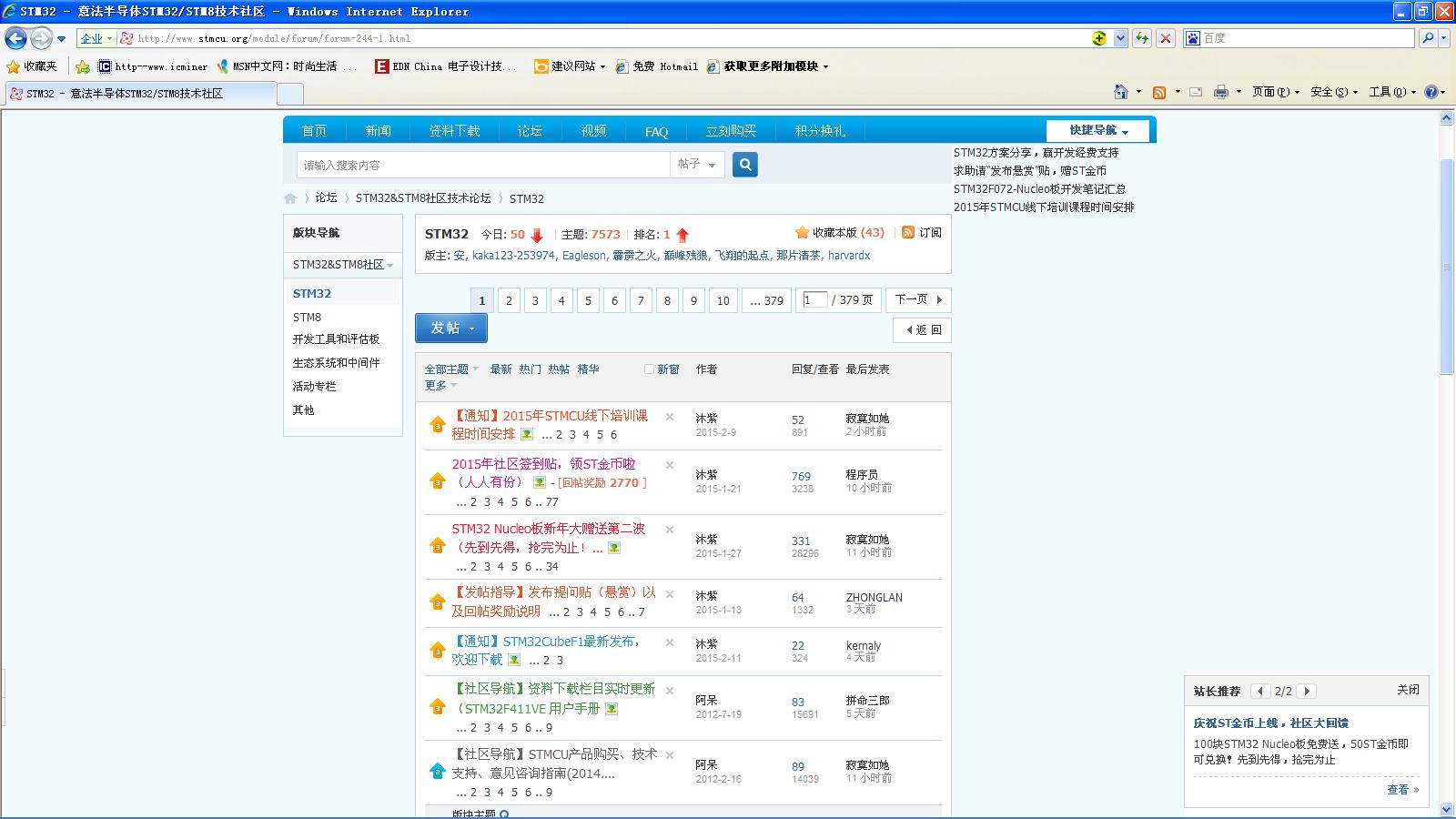The width and height of the screenshot is (1456, 819).
Task: Click the magnifier search button beside Baidu box
Action: tap(1428, 38)
